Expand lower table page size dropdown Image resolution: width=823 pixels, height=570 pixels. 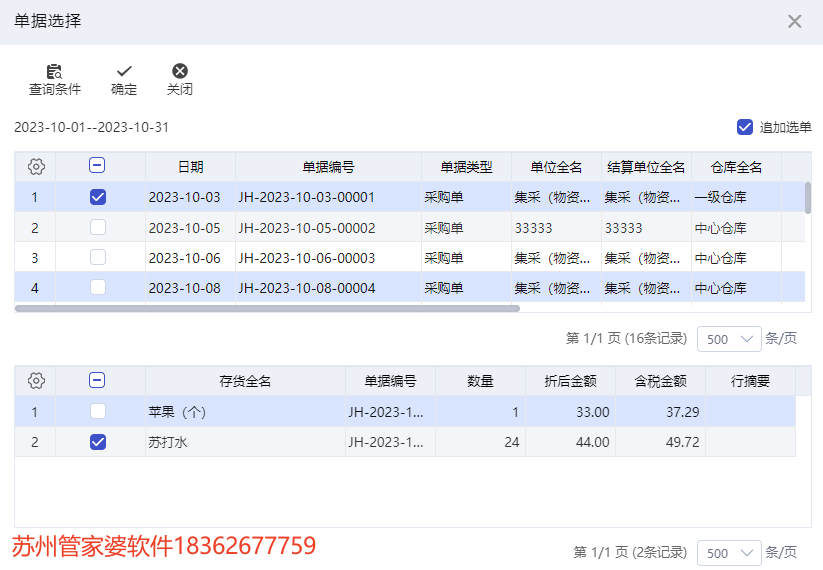pos(729,552)
